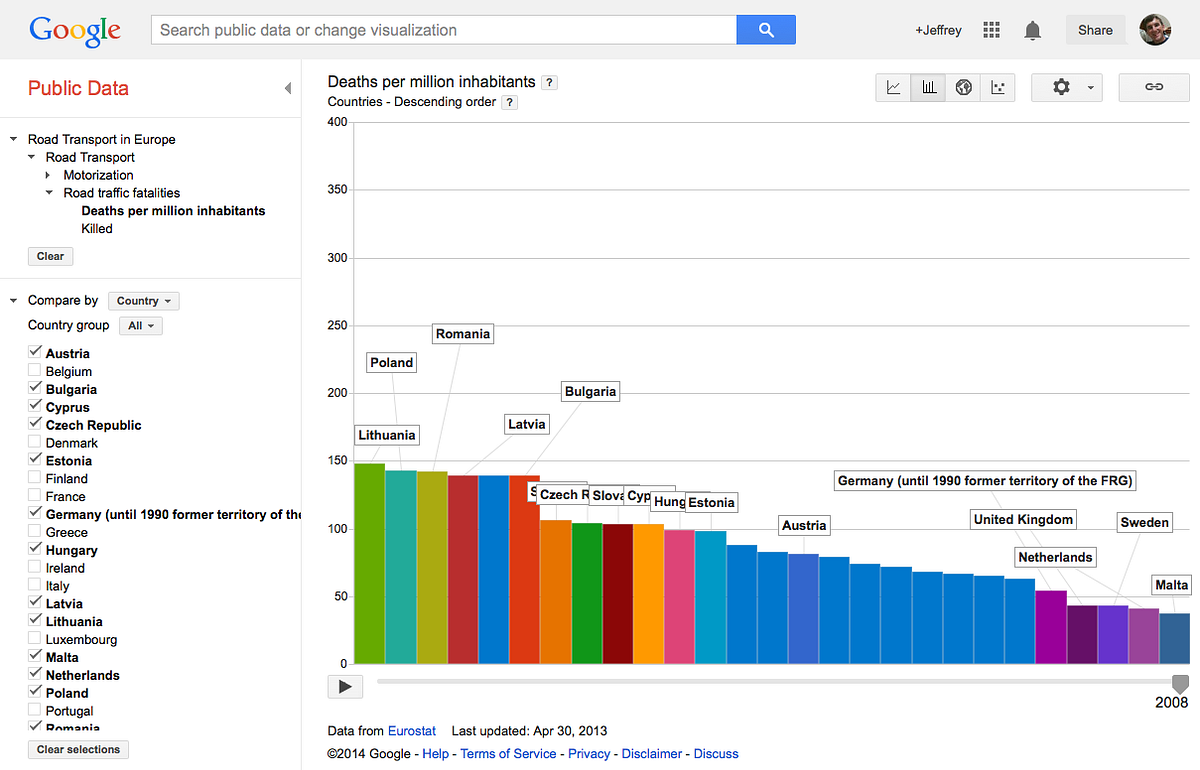Open the Eurostat data source link

pyautogui.click(x=412, y=730)
